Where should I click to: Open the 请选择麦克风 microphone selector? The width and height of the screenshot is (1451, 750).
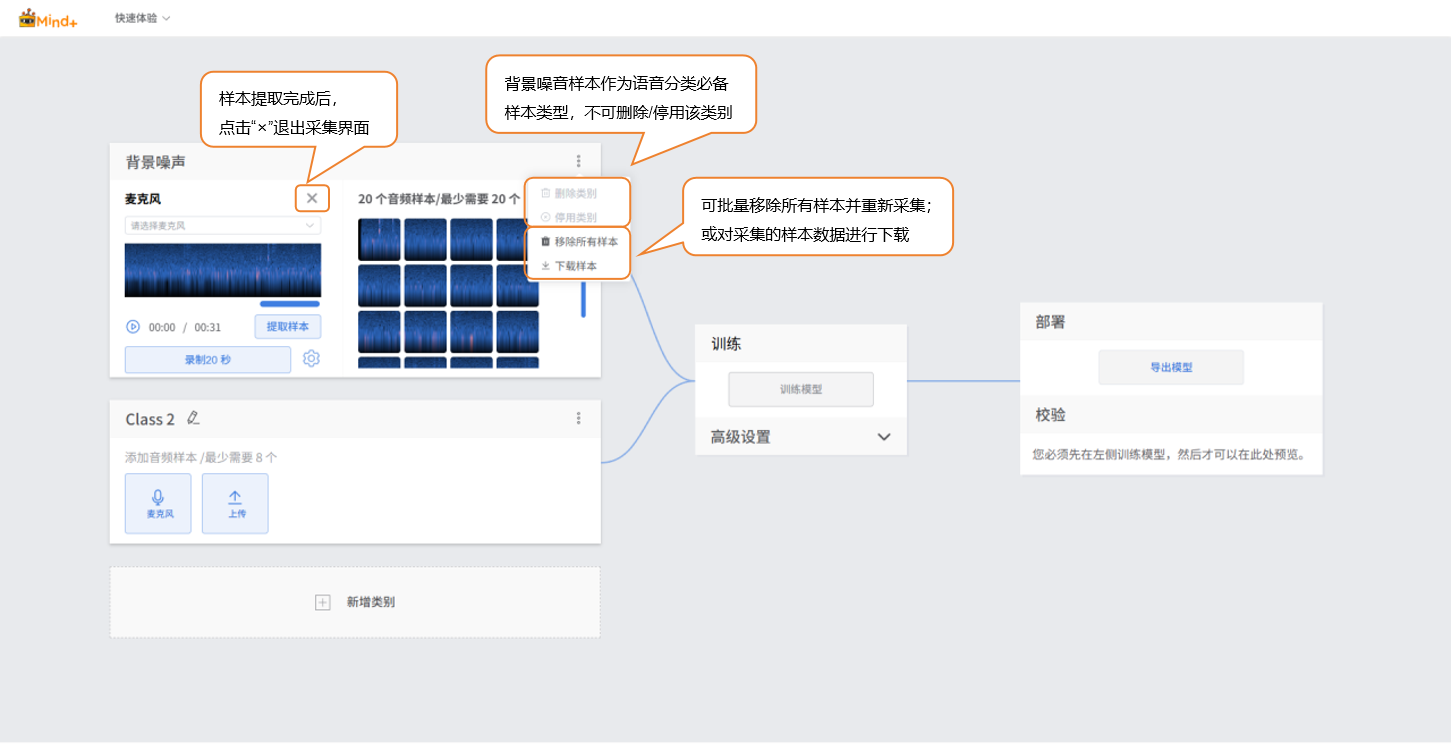222,226
